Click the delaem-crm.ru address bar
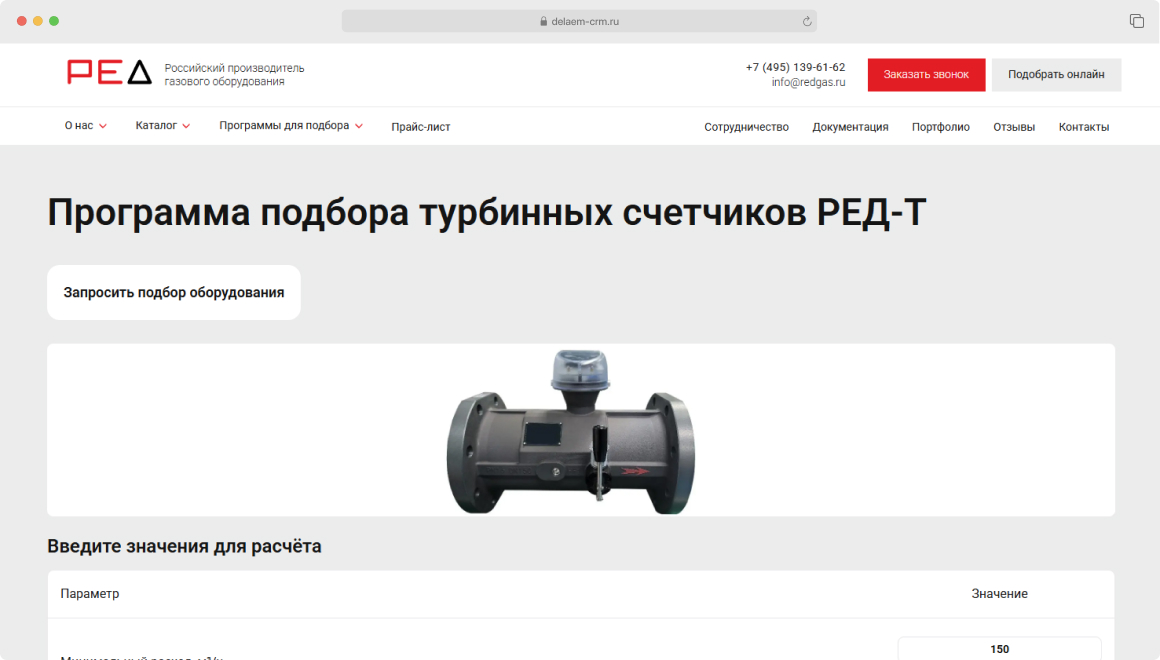Image resolution: width=1160 pixels, height=660 pixels. tap(579, 21)
